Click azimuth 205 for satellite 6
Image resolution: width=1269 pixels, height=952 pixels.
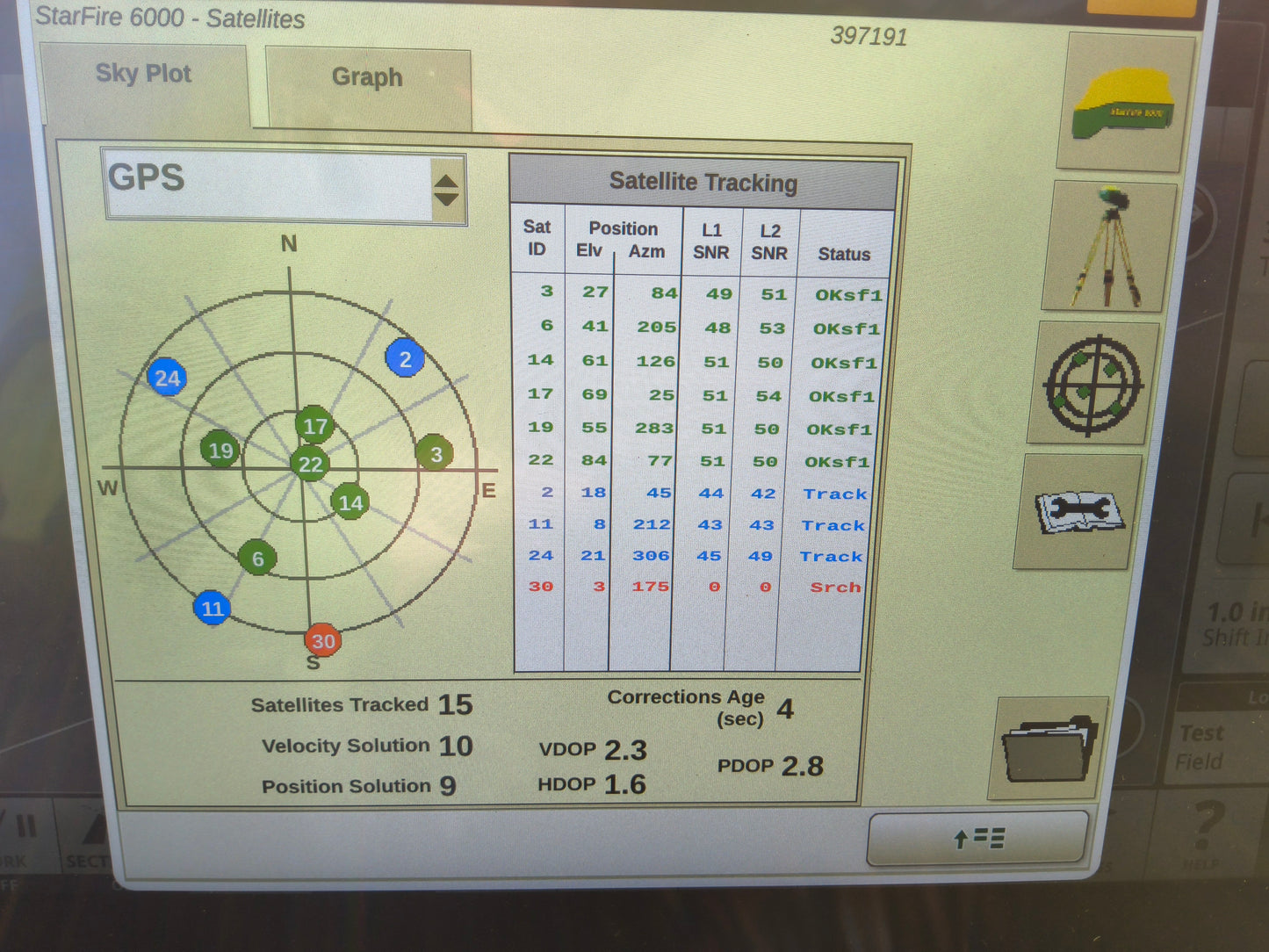[656, 327]
